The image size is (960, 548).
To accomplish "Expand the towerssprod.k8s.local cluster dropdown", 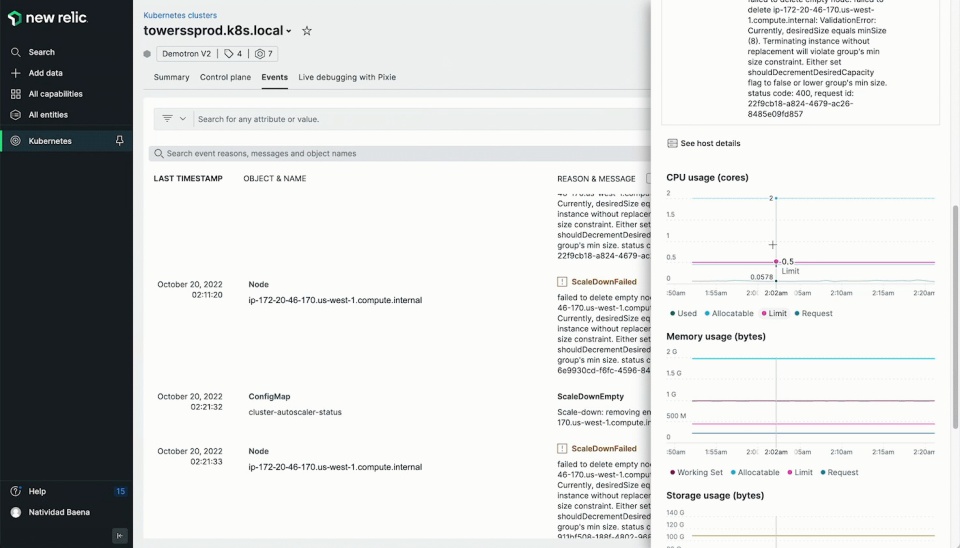I will point(288,32).
